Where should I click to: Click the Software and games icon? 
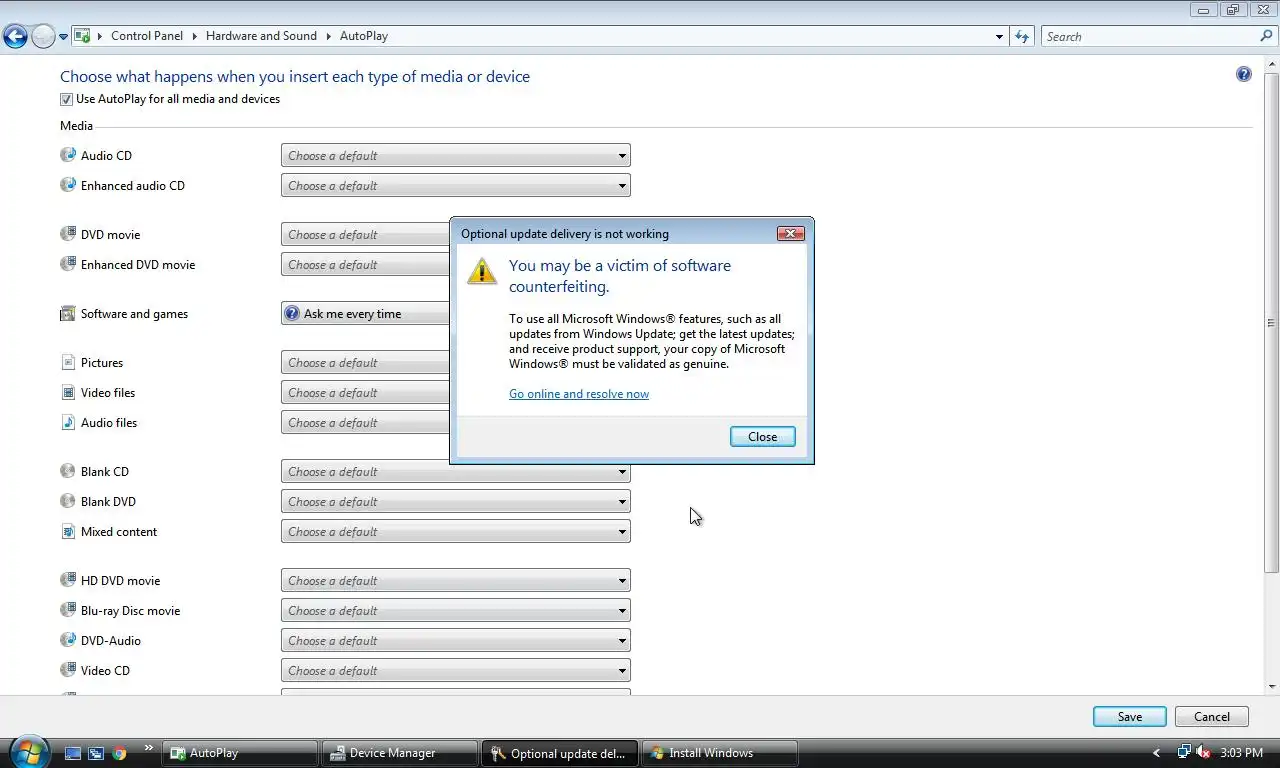click(x=68, y=313)
